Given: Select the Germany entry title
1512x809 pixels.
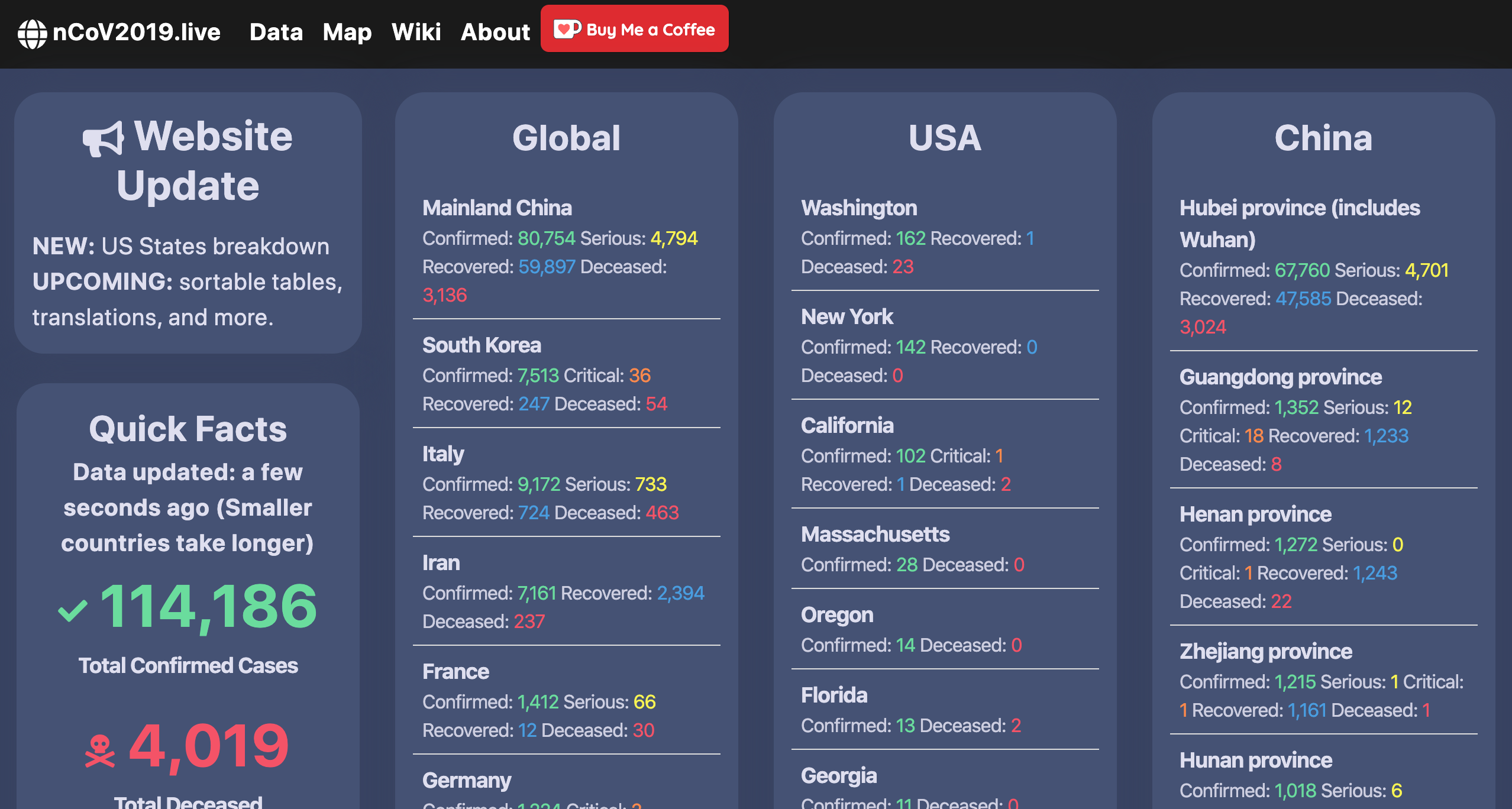Looking at the screenshot, I should tap(467, 781).
